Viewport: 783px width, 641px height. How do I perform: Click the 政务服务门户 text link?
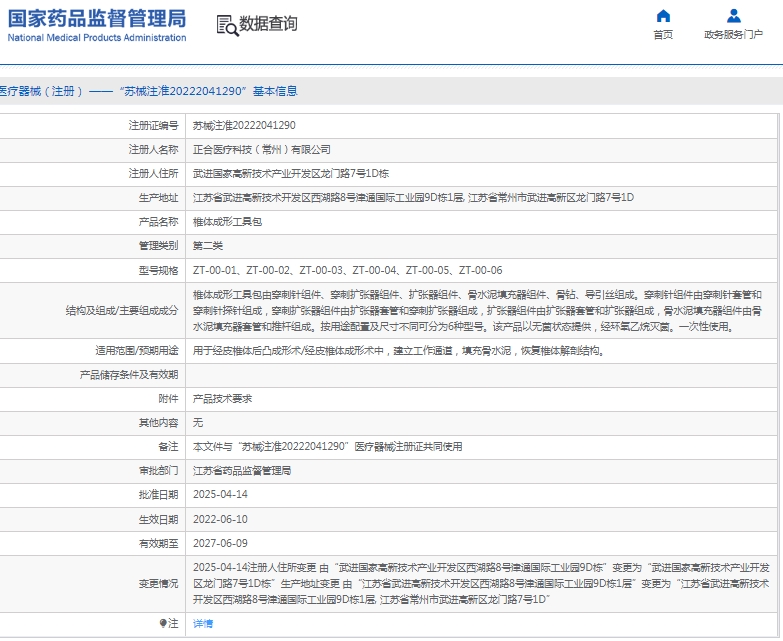(x=733, y=34)
